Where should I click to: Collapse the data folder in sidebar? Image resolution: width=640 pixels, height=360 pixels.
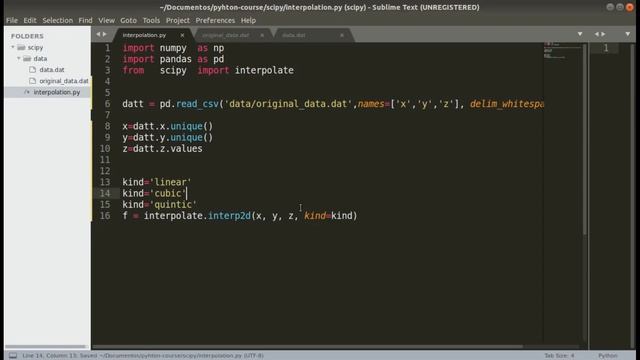(x=18, y=58)
